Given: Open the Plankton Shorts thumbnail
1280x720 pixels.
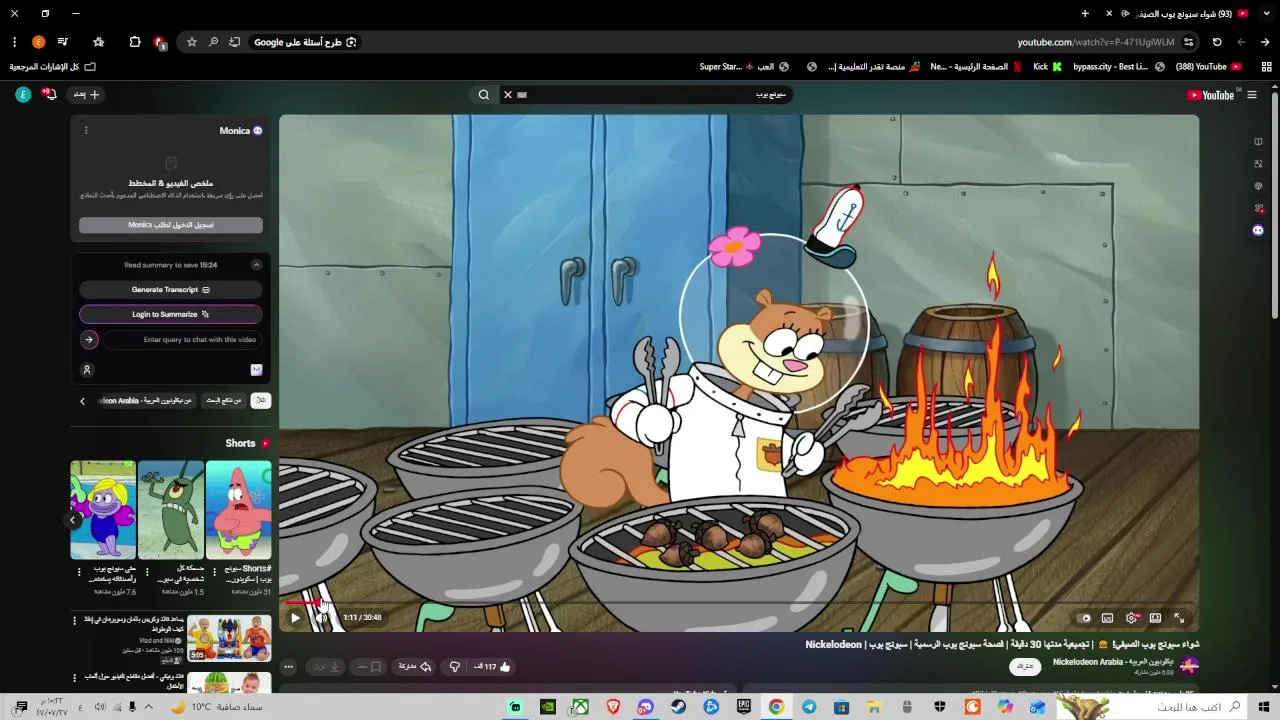Looking at the screenshot, I should point(171,510).
